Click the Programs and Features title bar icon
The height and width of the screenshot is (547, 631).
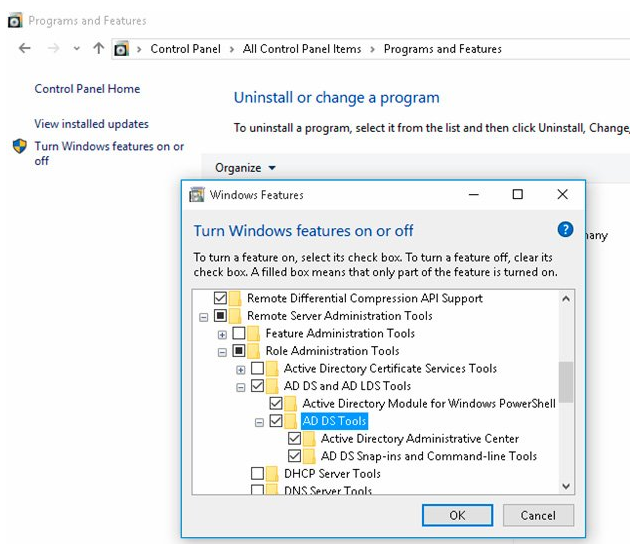pyautogui.click(x=15, y=20)
